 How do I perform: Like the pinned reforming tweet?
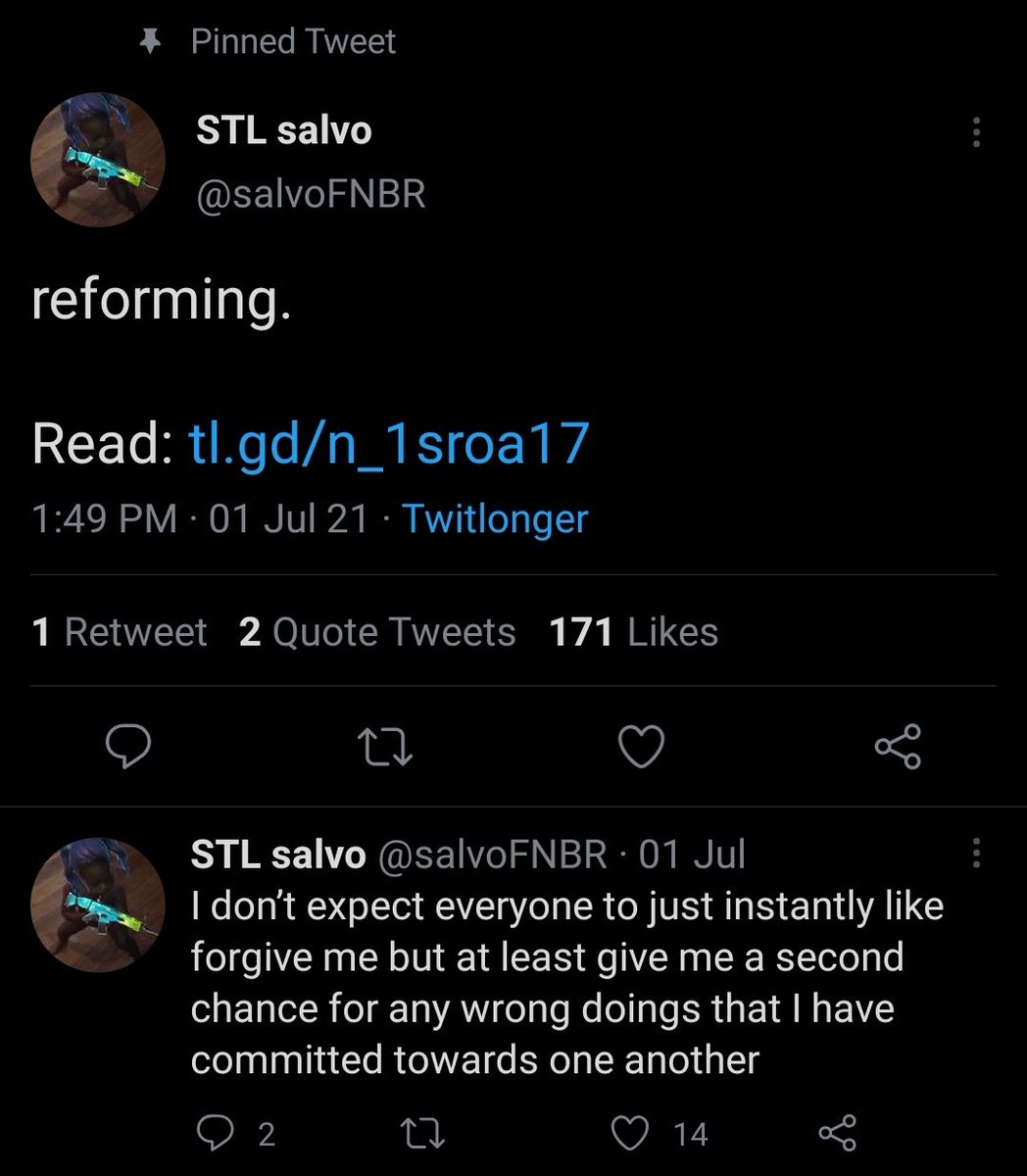[642, 748]
